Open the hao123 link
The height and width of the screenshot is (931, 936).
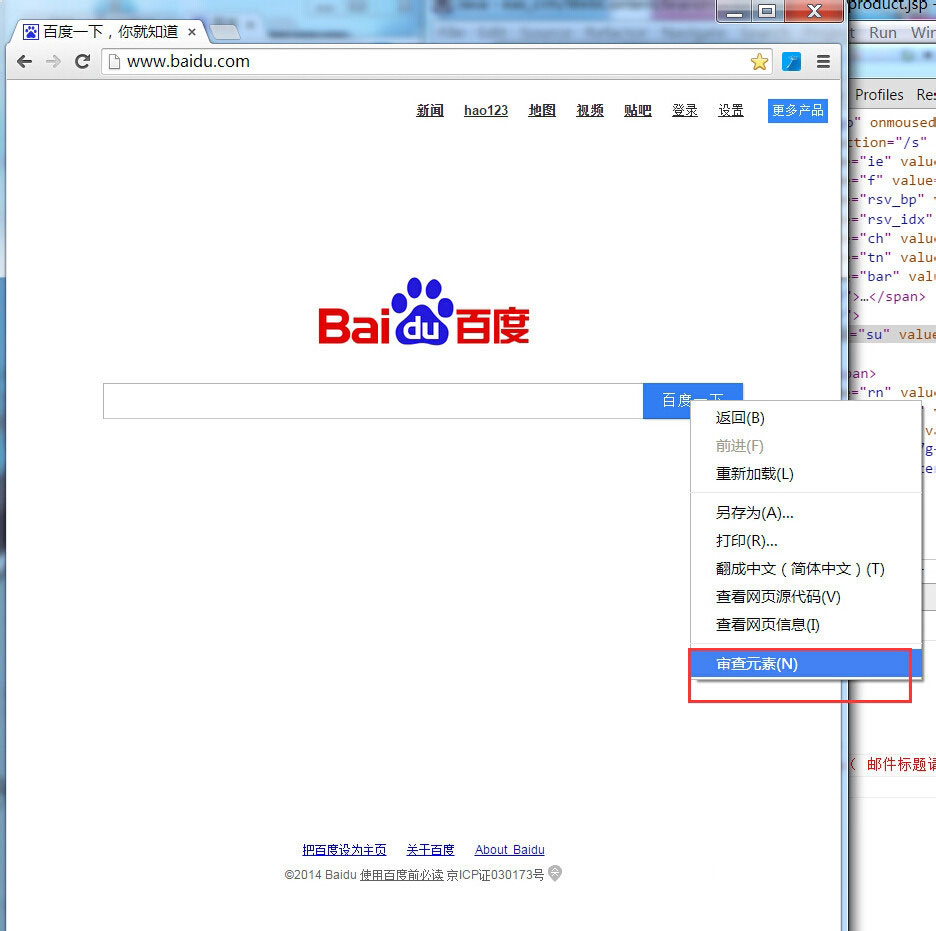click(x=486, y=110)
